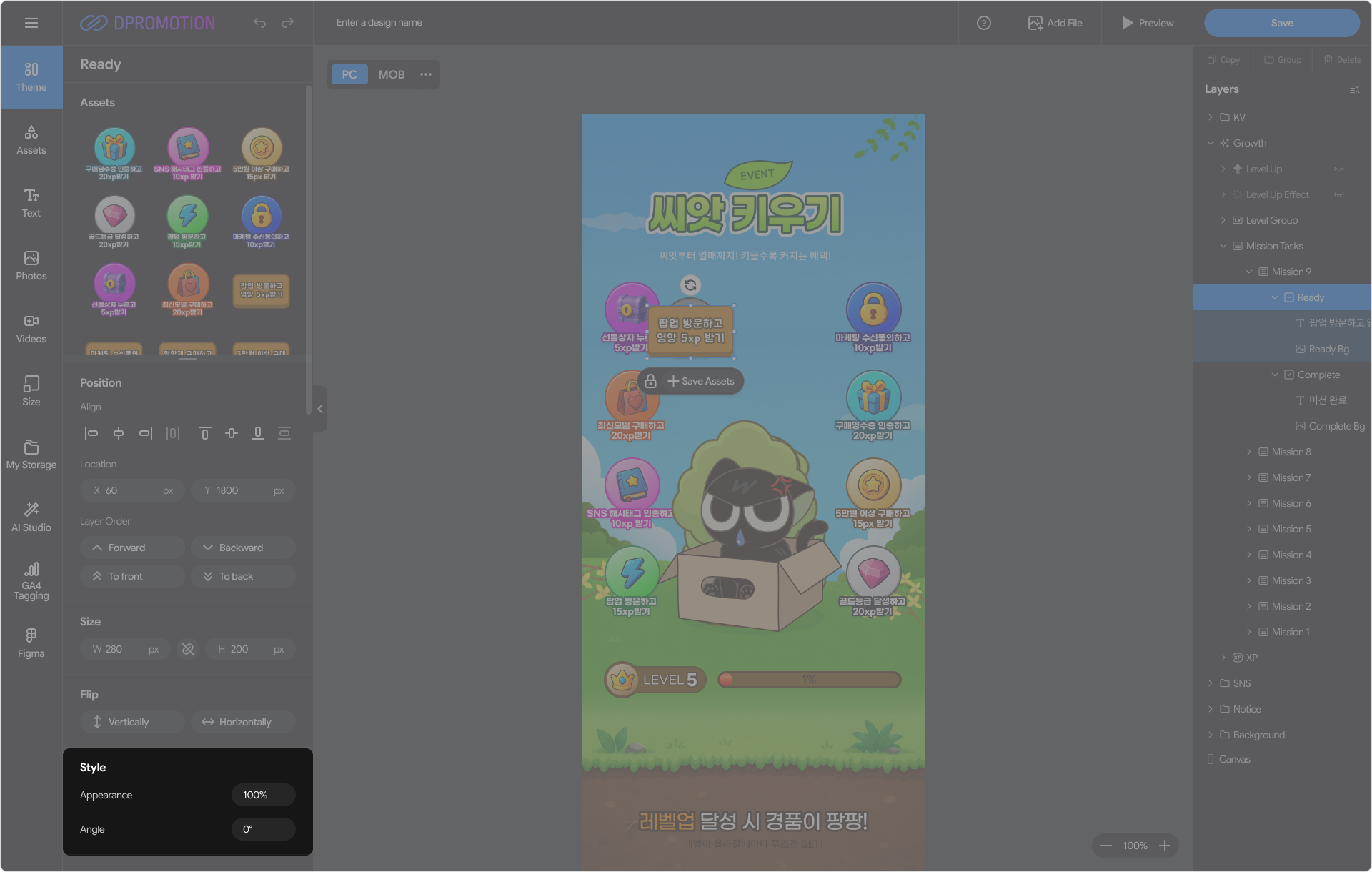Align selection to the right edge
Screen dimensions: 1372x872
tap(146, 433)
